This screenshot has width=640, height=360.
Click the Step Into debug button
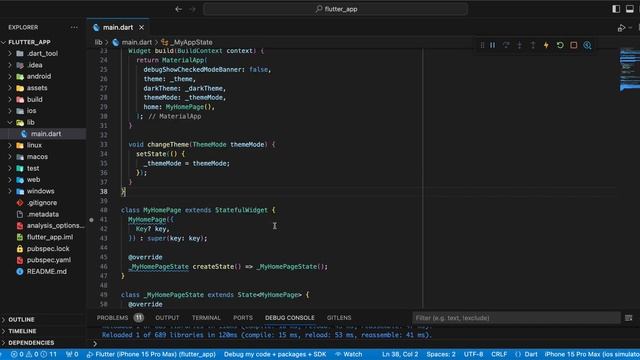click(520, 45)
